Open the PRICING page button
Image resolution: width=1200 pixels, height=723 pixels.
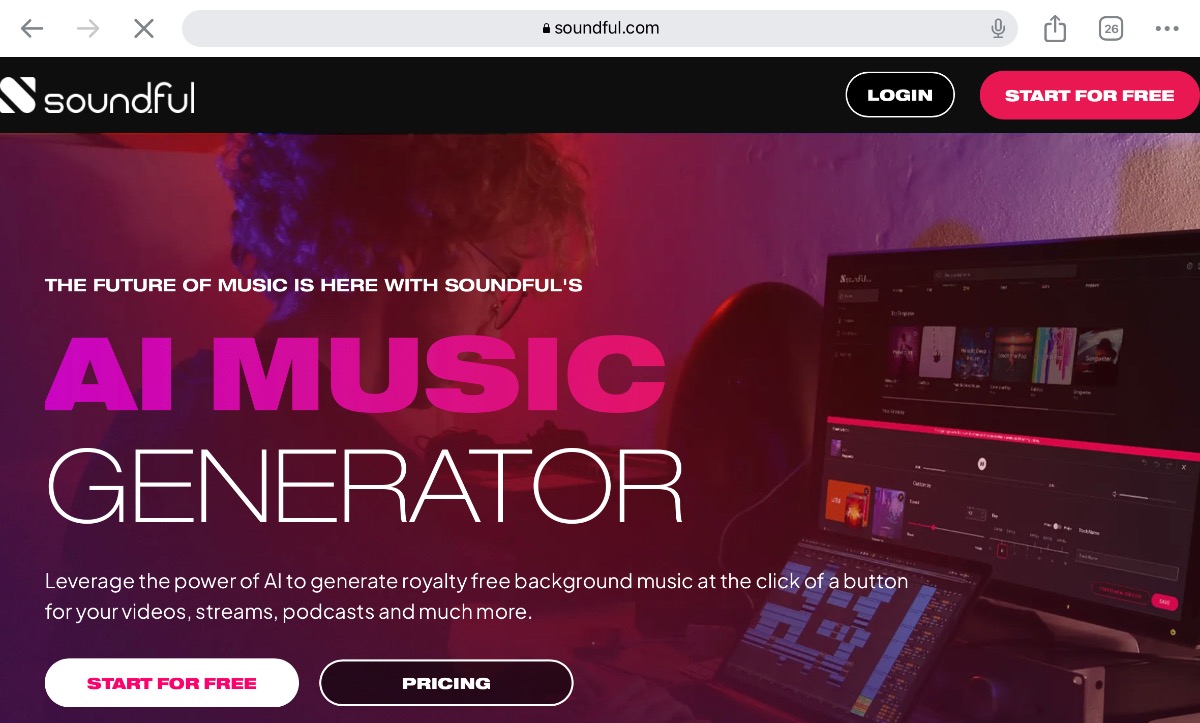coord(446,683)
